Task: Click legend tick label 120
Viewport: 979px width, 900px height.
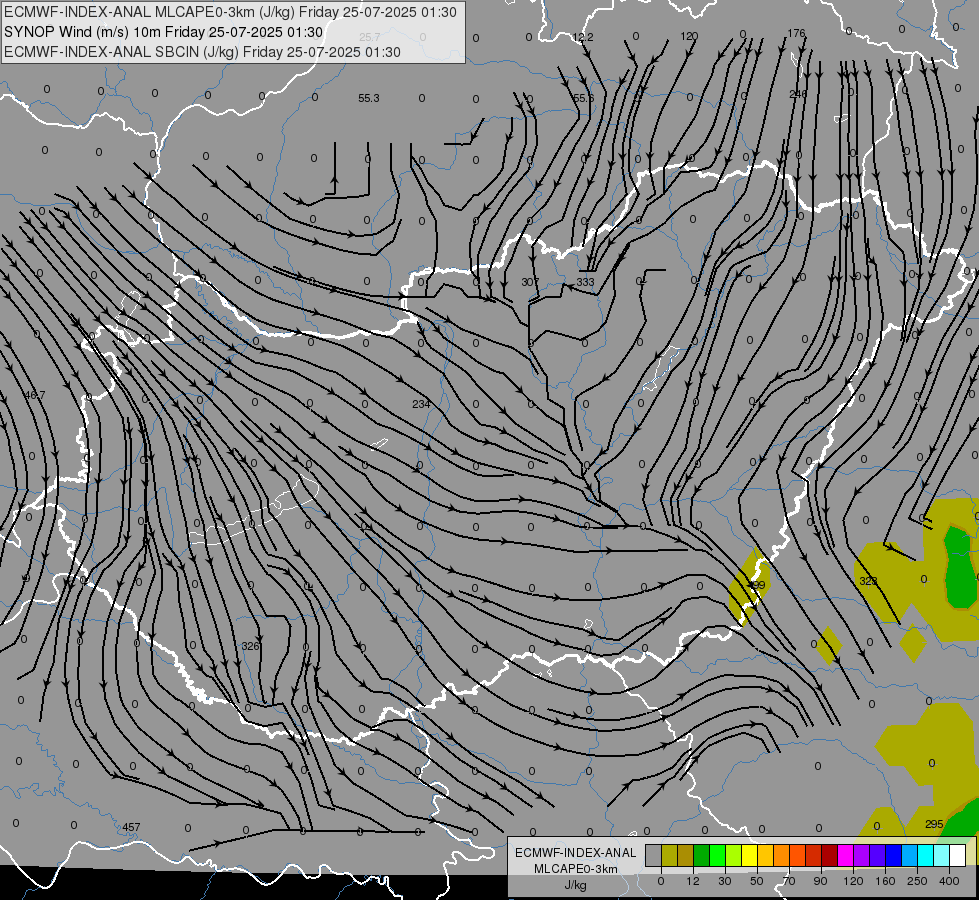Action: pyautogui.click(x=853, y=881)
